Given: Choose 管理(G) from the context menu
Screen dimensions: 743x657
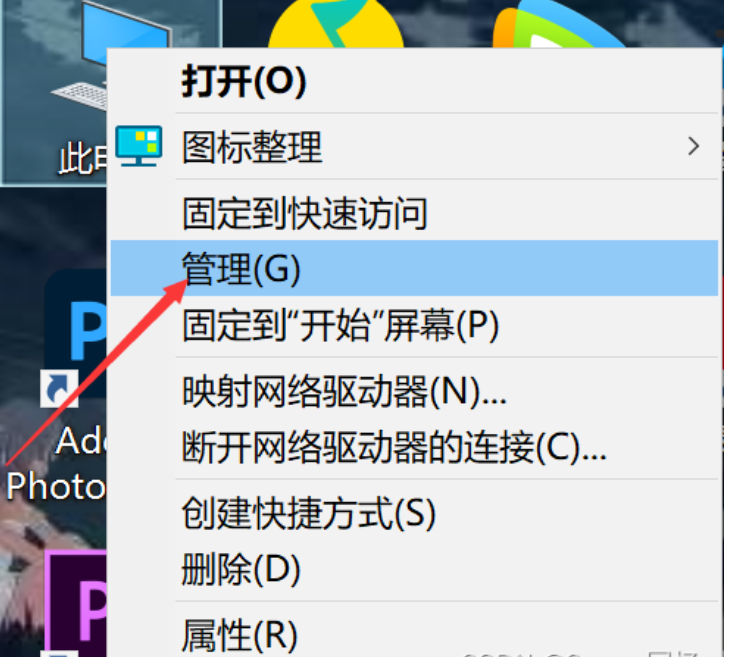Looking at the screenshot, I should [x=414, y=268].
